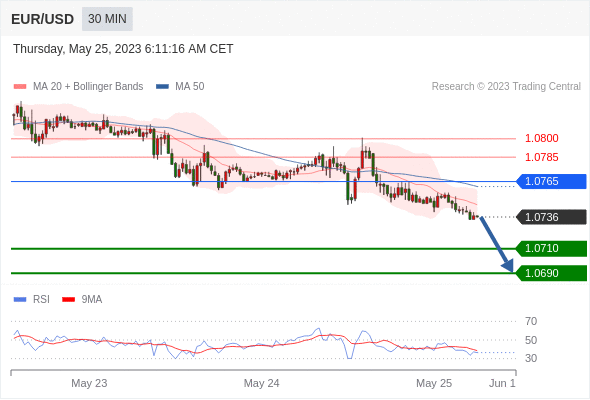Click the Jun 1 date axis label
The height and width of the screenshot is (400, 590).
point(502,383)
